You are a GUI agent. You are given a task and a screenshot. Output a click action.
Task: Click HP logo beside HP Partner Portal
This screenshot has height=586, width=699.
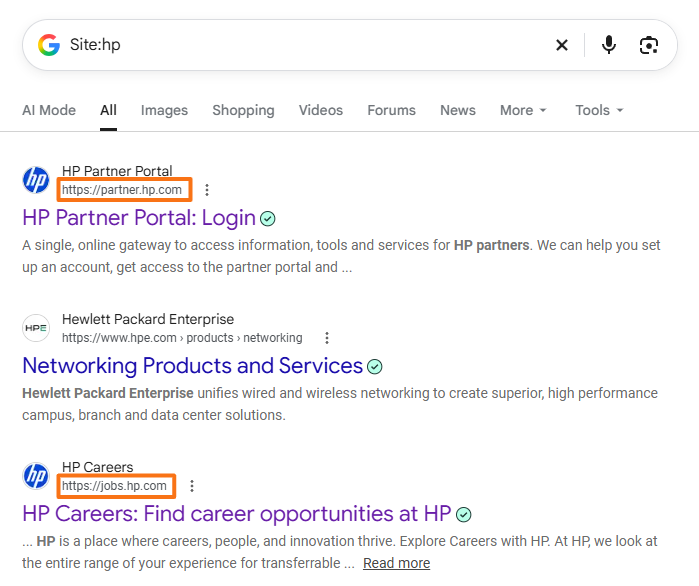coord(36,180)
